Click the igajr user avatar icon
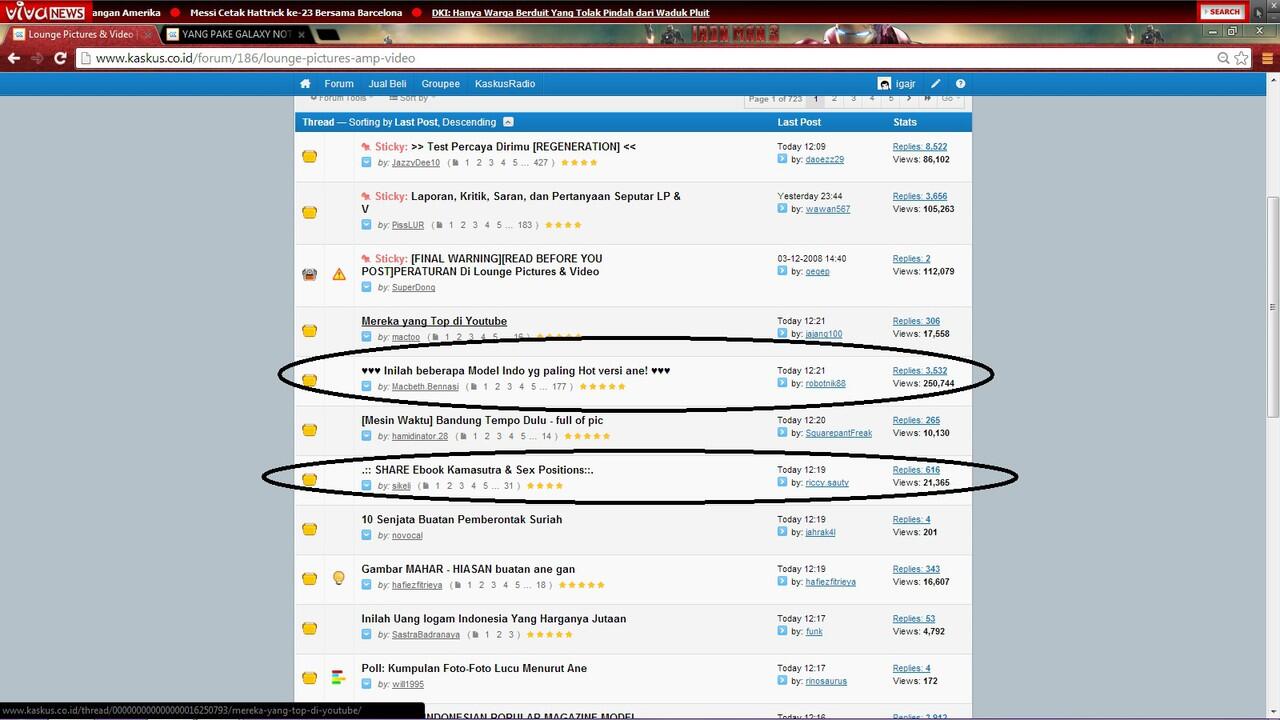1280x720 pixels. pyautogui.click(x=884, y=84)
